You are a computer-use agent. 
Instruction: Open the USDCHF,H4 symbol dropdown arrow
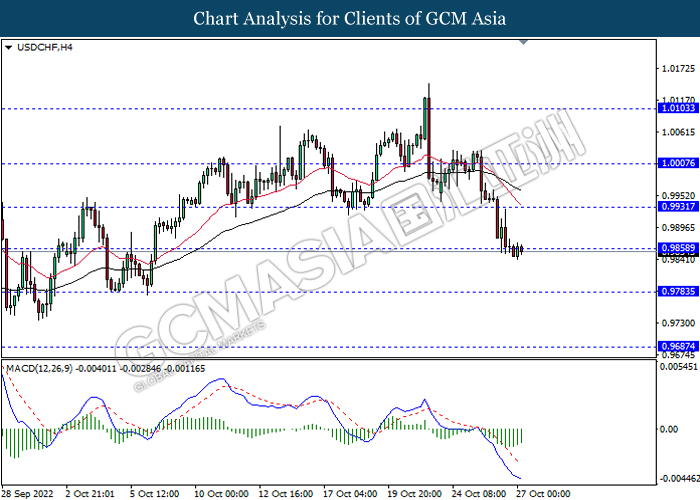[8, 48]
